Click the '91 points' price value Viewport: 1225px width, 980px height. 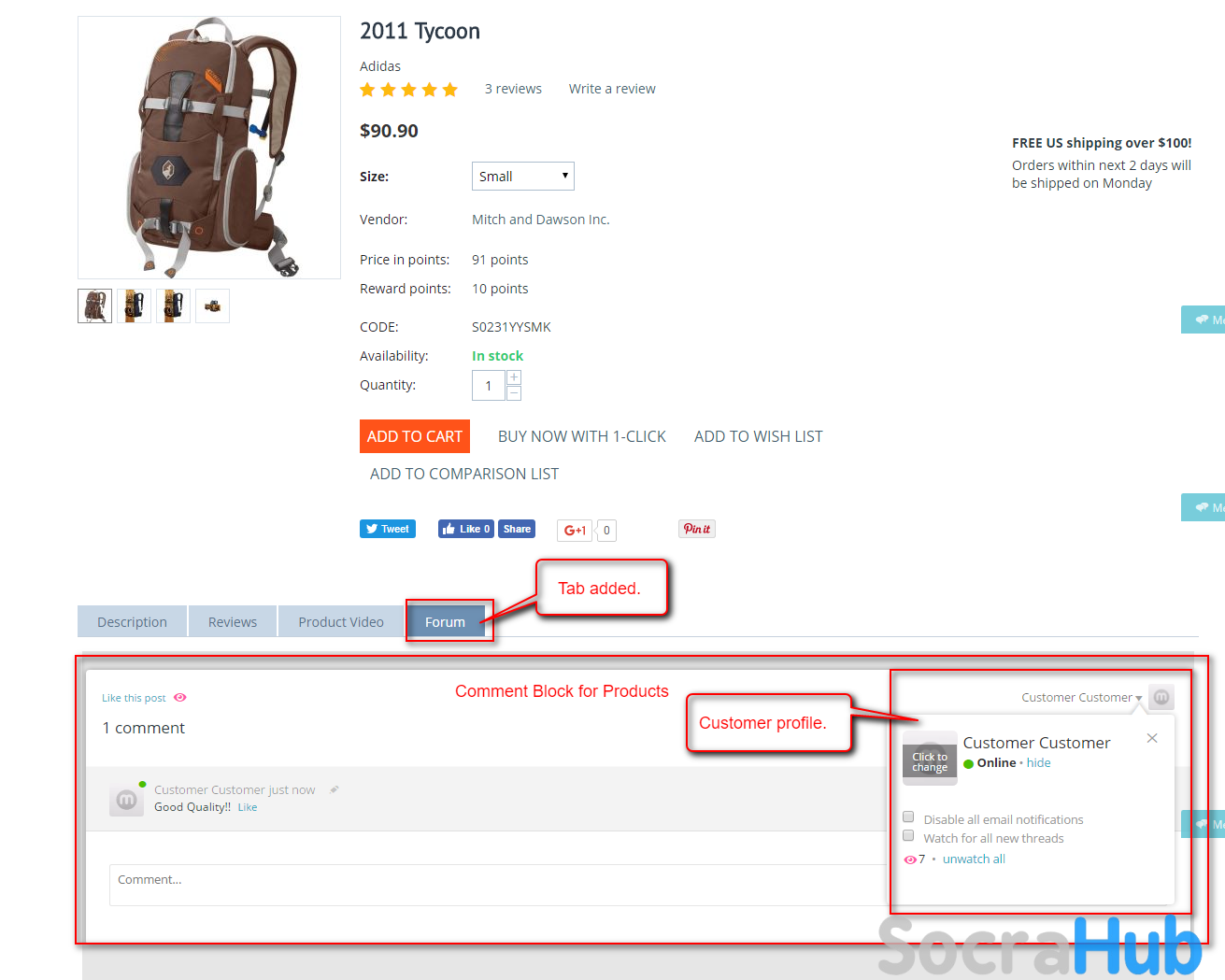point(500,260)
